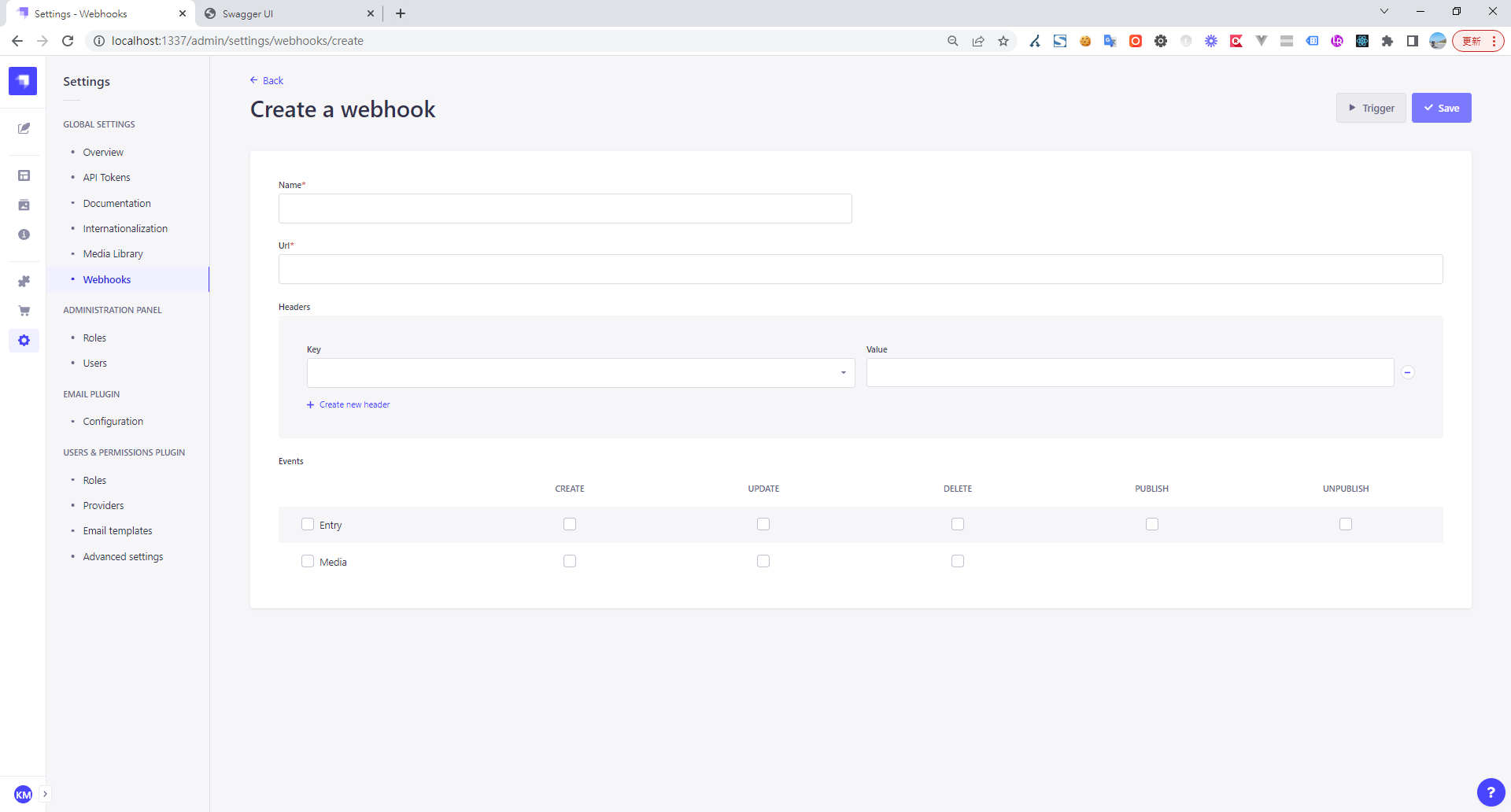Open Marketplace shopping cart icon

click(24, 311)
